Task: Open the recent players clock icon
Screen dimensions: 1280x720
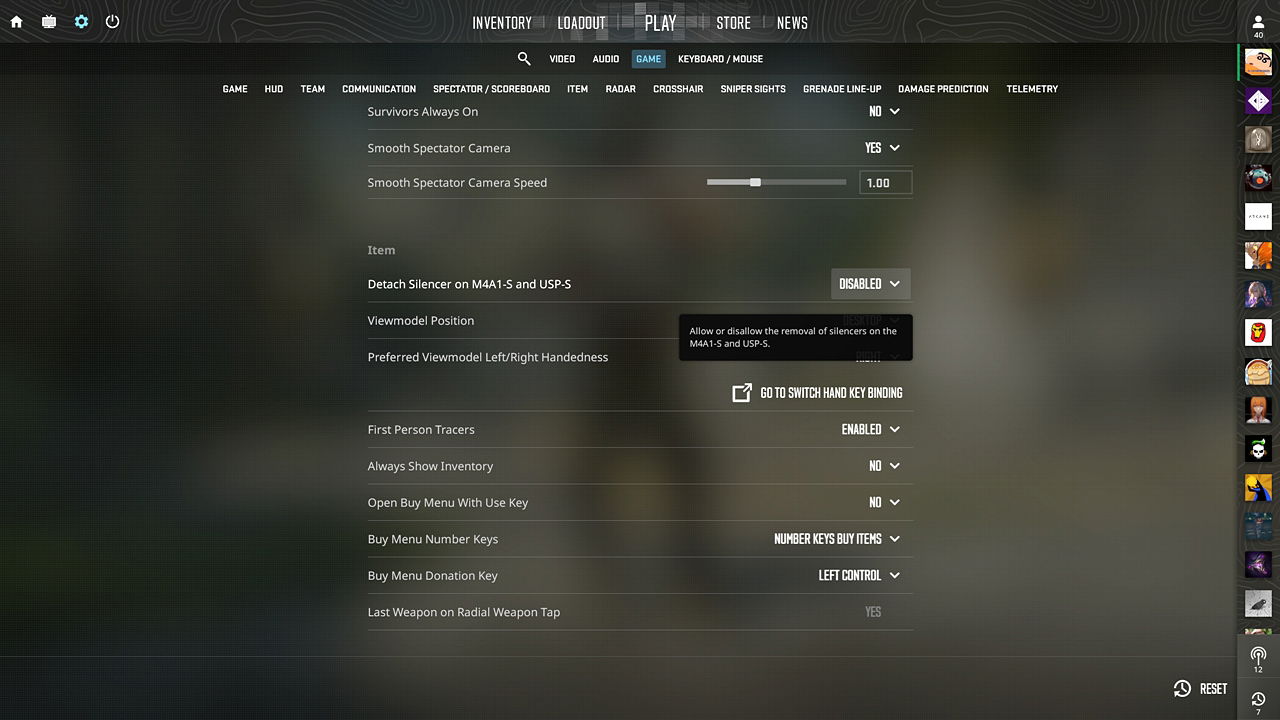Action: [x=1258, y=702]
